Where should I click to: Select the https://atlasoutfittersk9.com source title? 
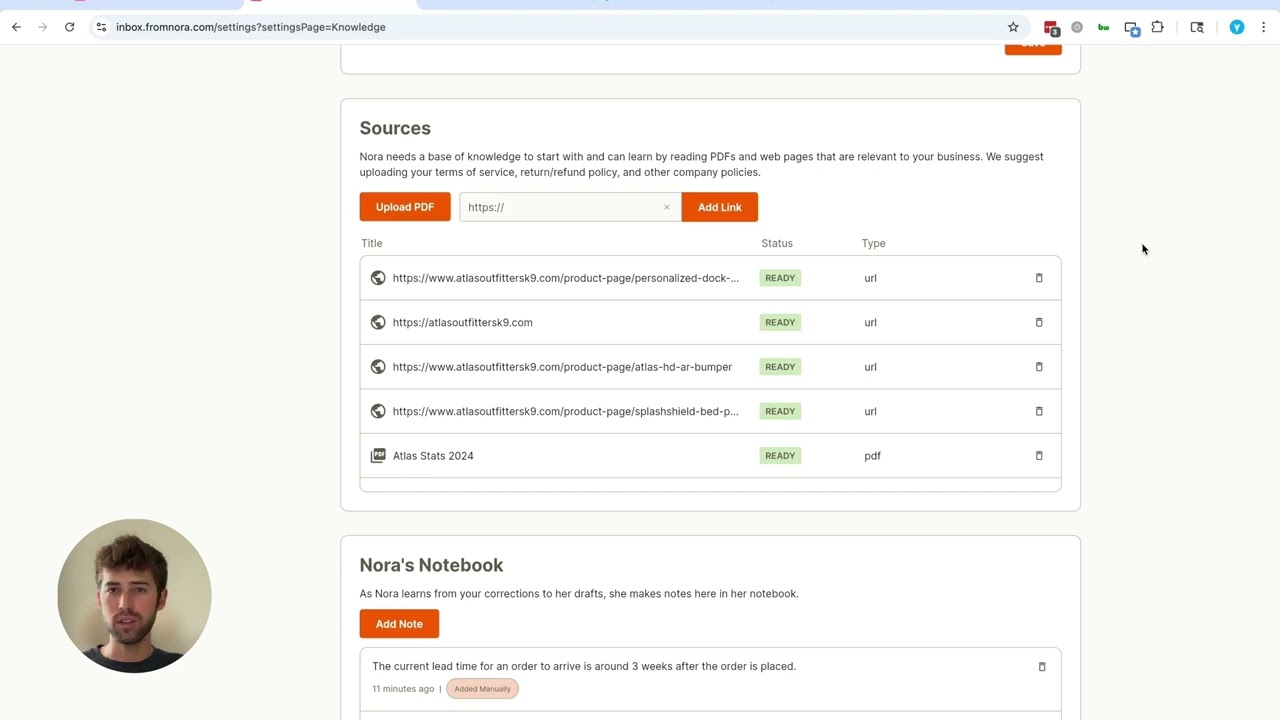[463, 322]
